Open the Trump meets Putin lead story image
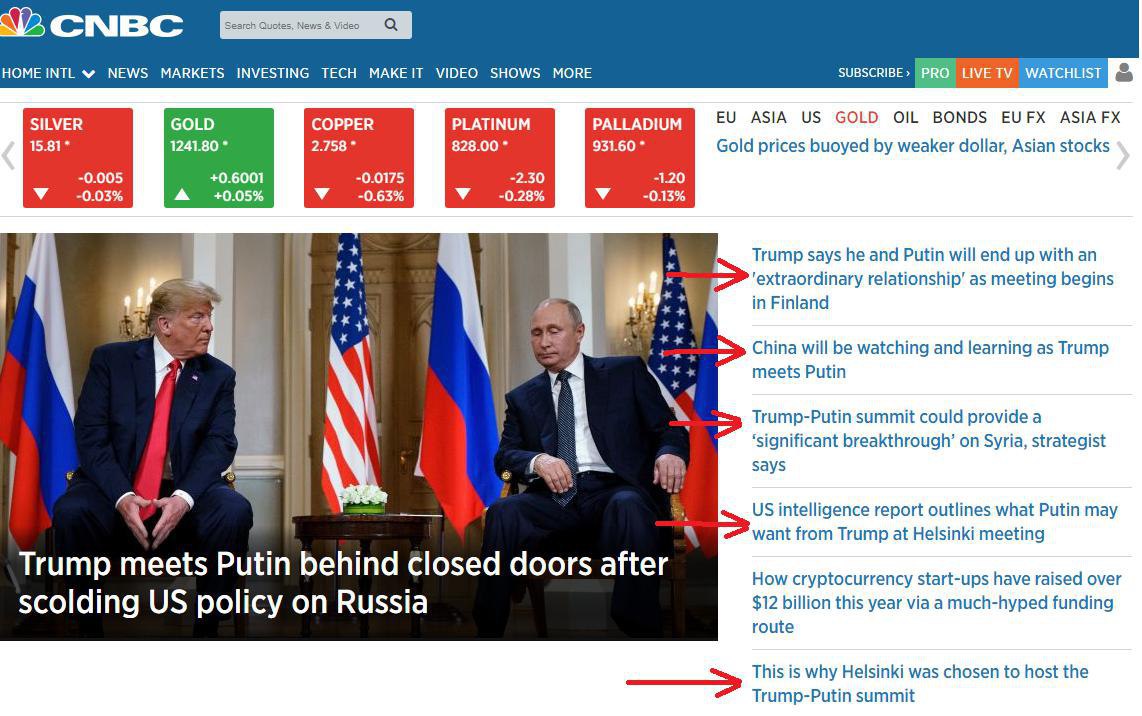 pos(359,436)
